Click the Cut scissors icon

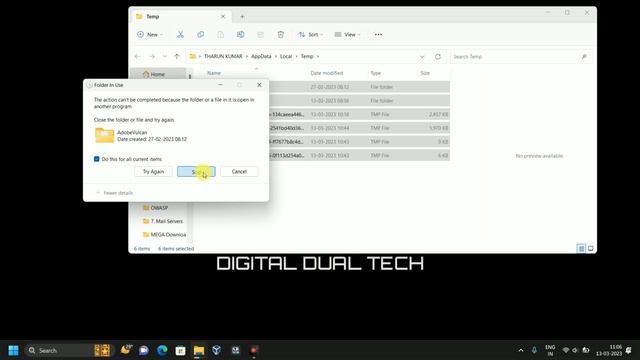[180, 35]
